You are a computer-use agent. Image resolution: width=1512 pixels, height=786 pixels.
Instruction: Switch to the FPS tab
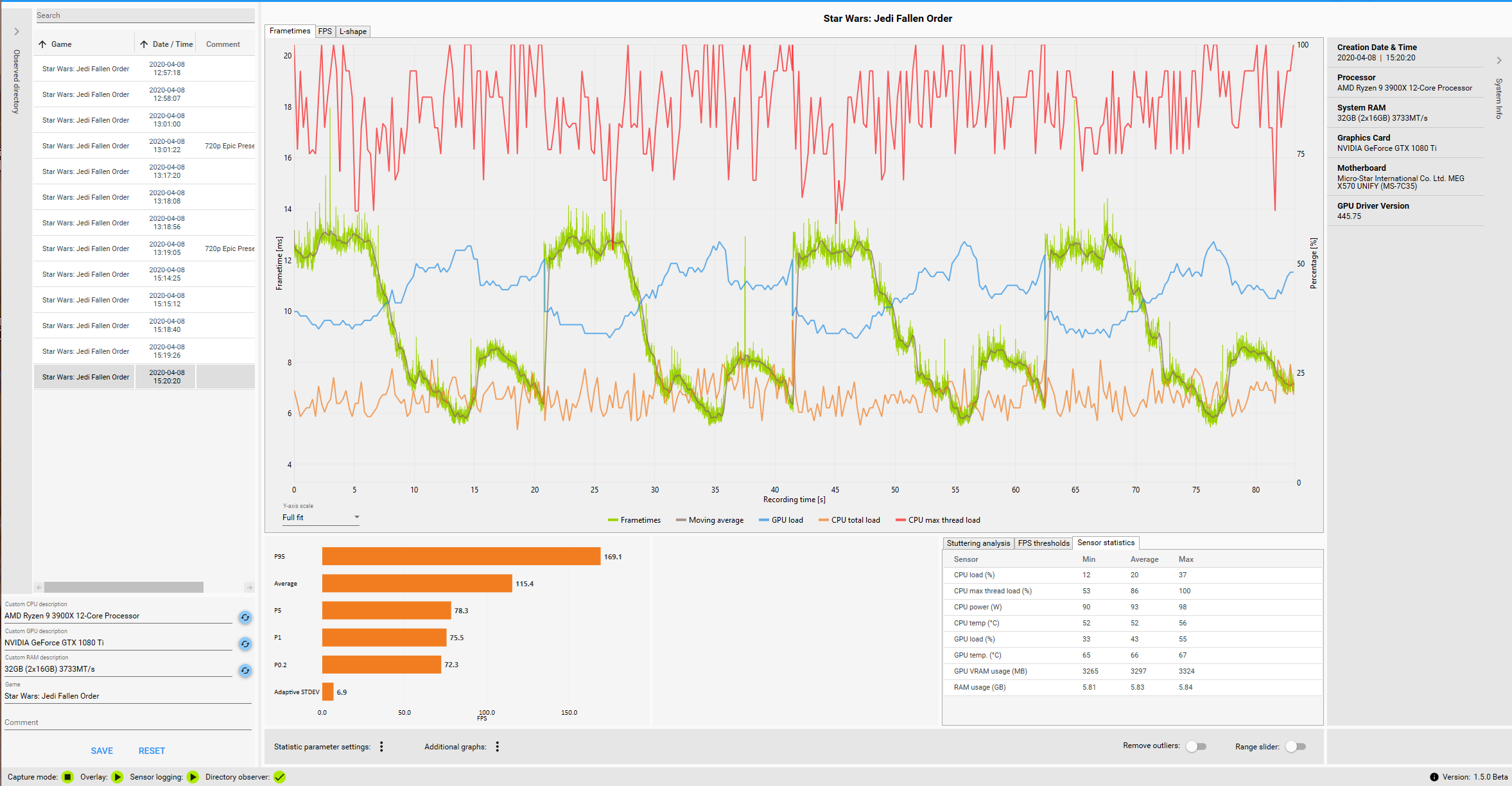click(x=325, y=31)
